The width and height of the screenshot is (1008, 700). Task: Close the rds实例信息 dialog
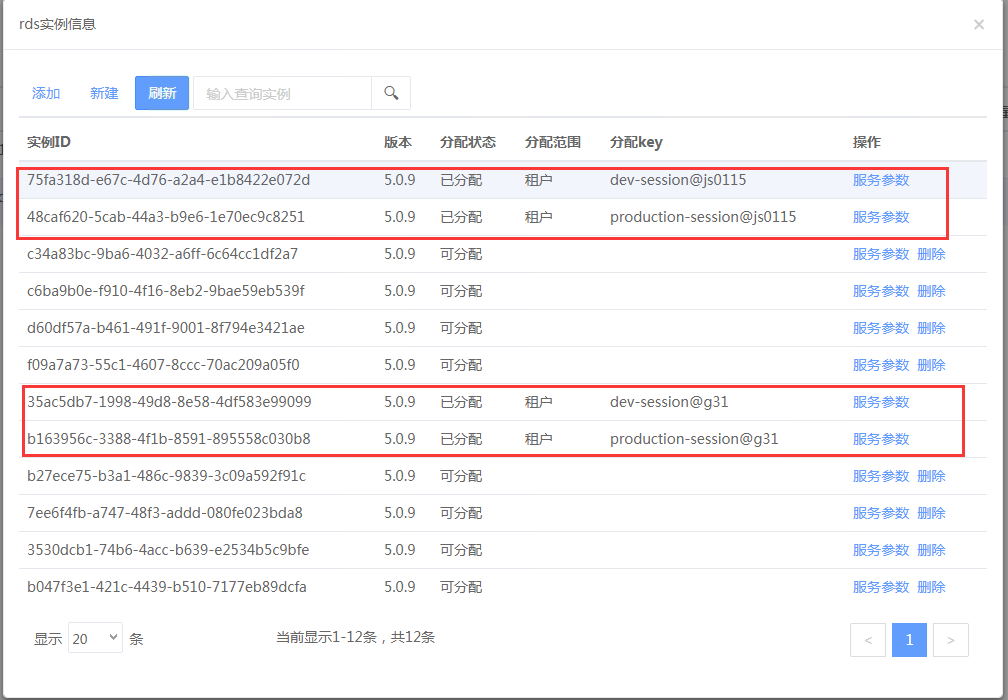(978, 24)
